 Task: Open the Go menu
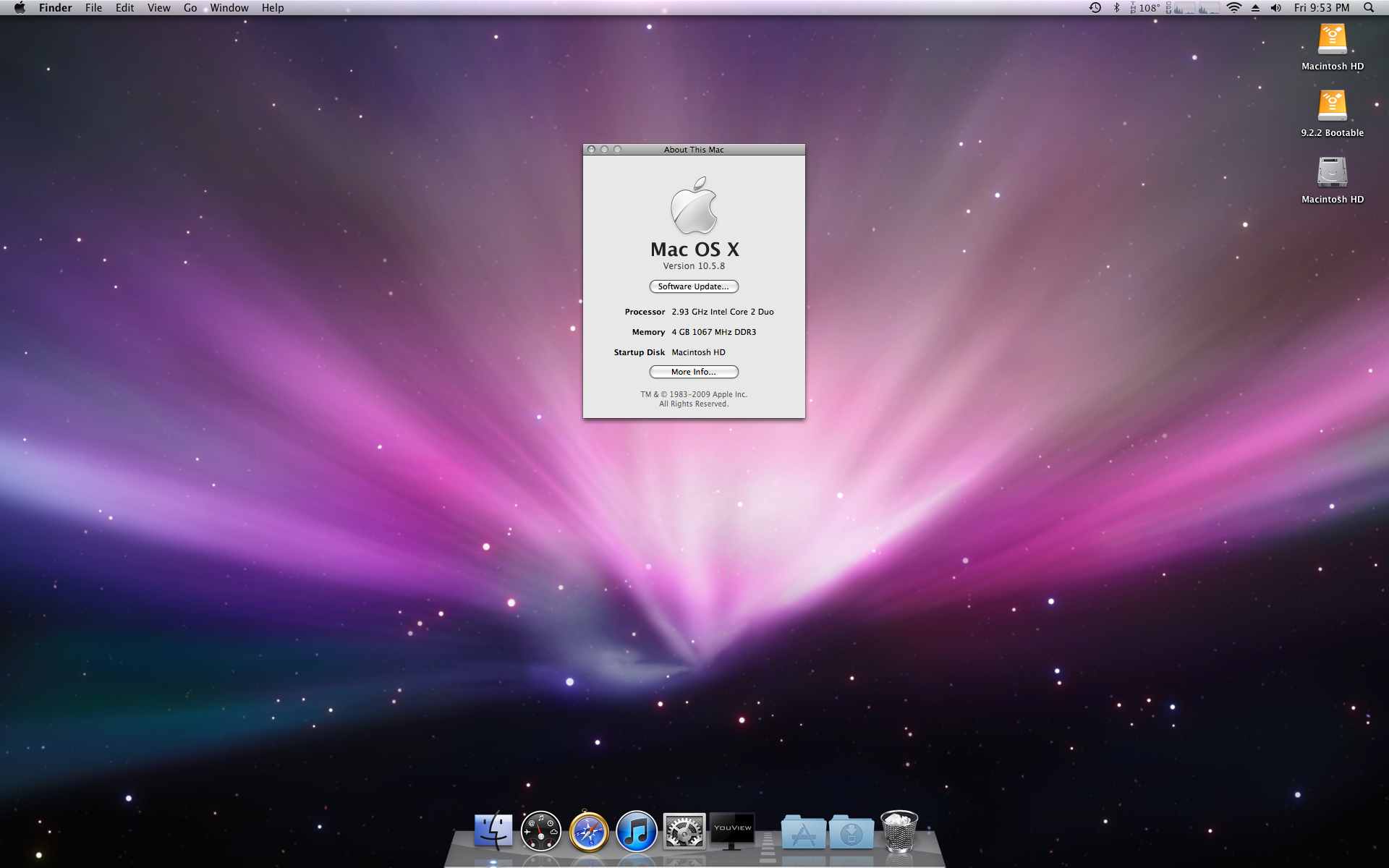click(x=190, y=8)
